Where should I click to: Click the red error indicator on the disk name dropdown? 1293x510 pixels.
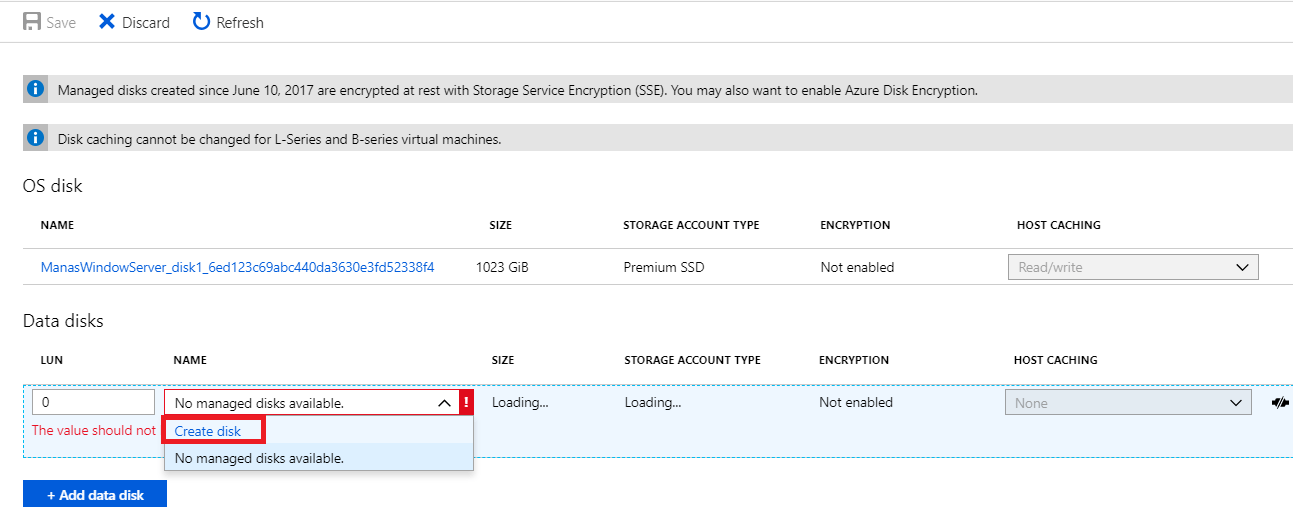(x=466, y=402)
